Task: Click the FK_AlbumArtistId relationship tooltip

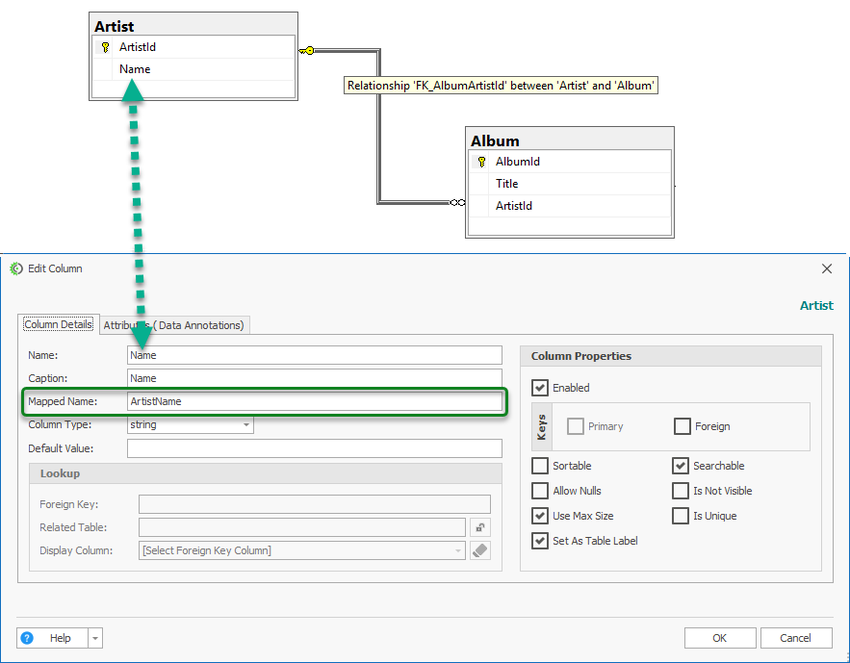Action: click(x=501, y=86)
